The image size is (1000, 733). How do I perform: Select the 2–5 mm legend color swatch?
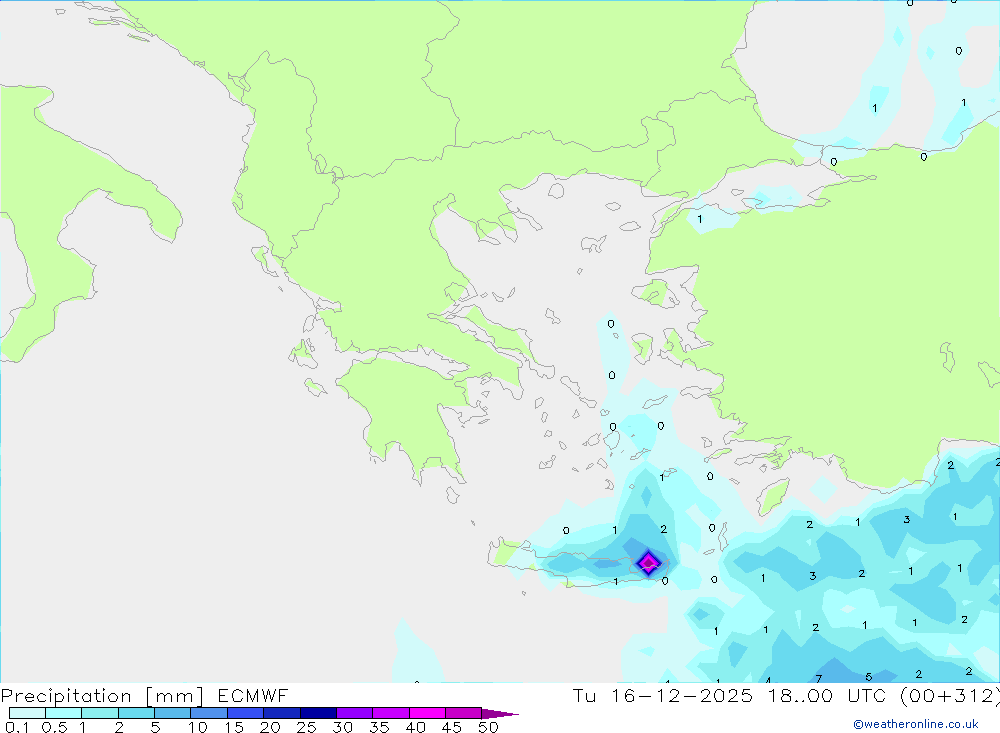click(x=136, y=713)
